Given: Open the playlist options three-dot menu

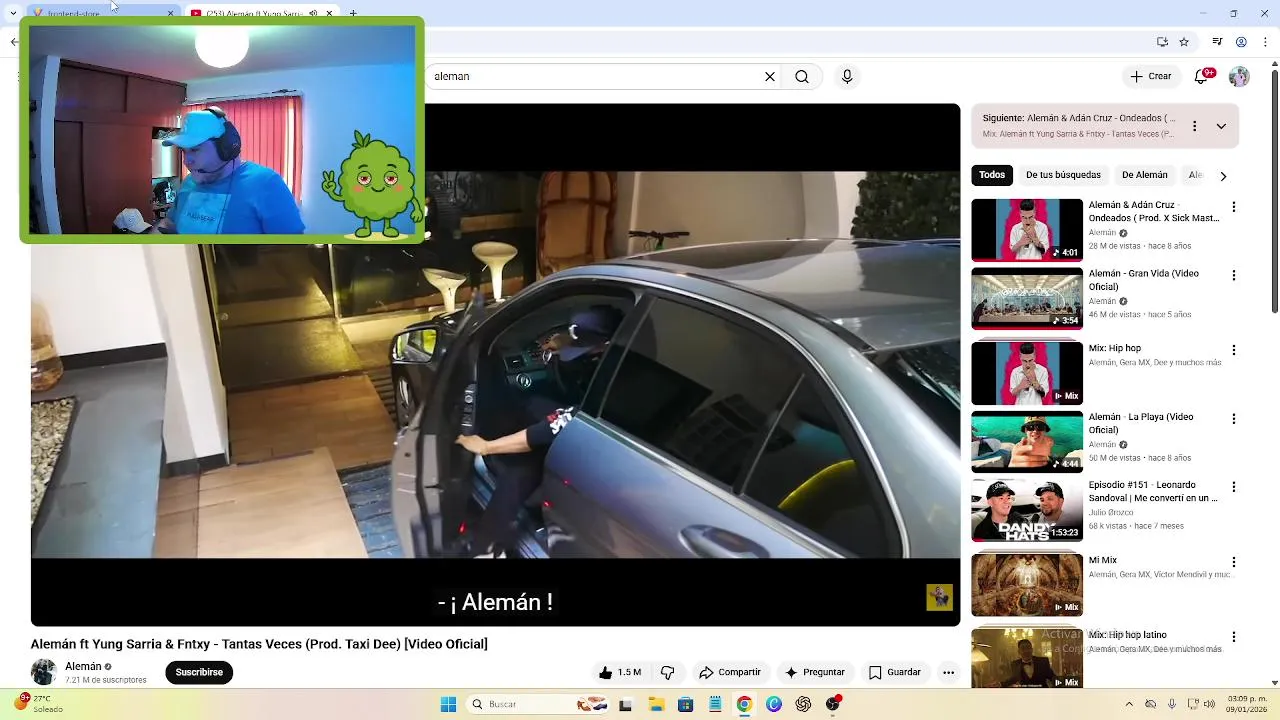Looking at the screenshot, I should click(x=1194, y=126).
